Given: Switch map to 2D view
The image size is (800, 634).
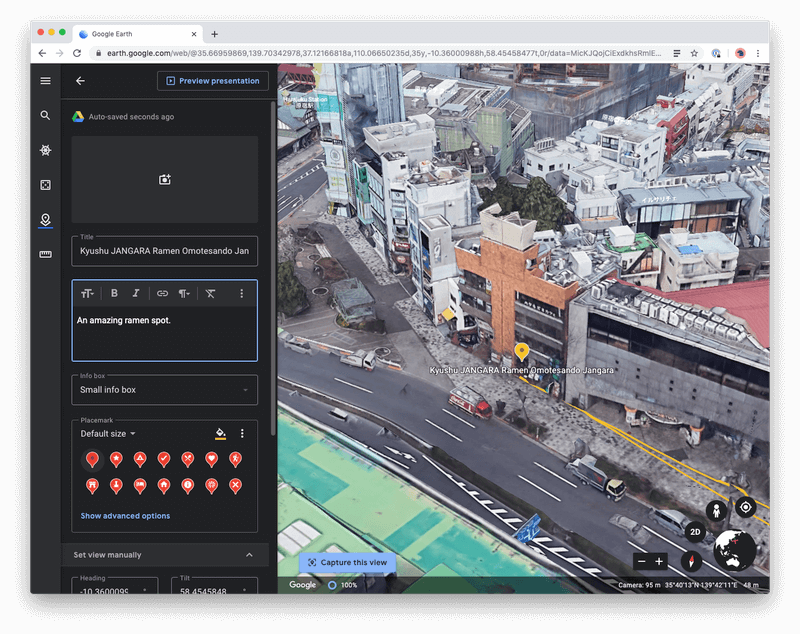Looking at the screenshot, I should 696,532.
